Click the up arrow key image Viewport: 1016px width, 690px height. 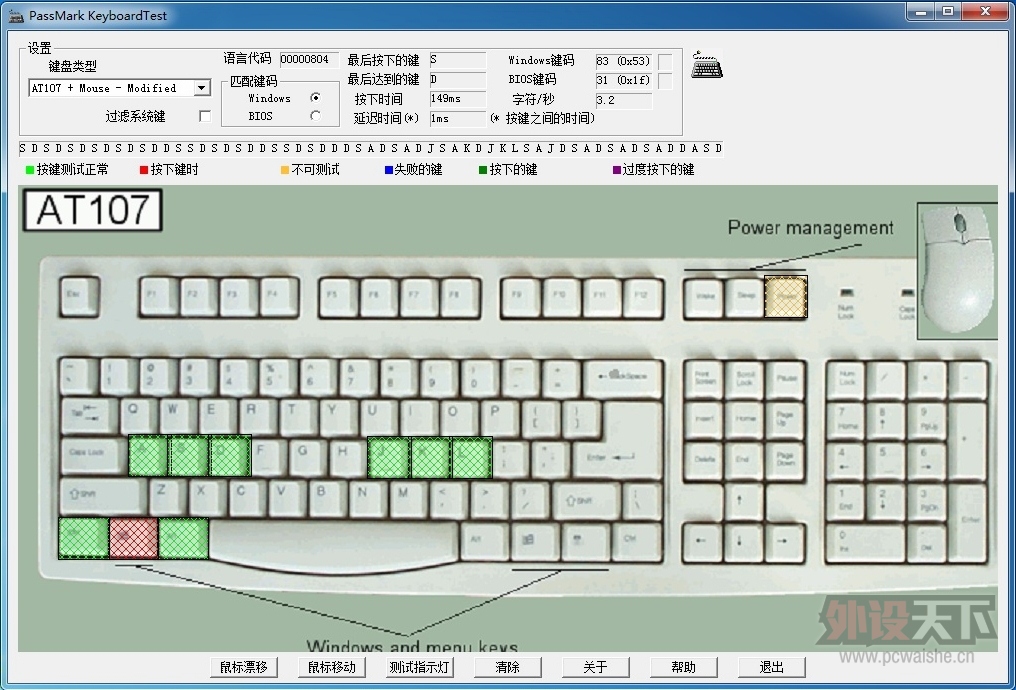[739, 500]
